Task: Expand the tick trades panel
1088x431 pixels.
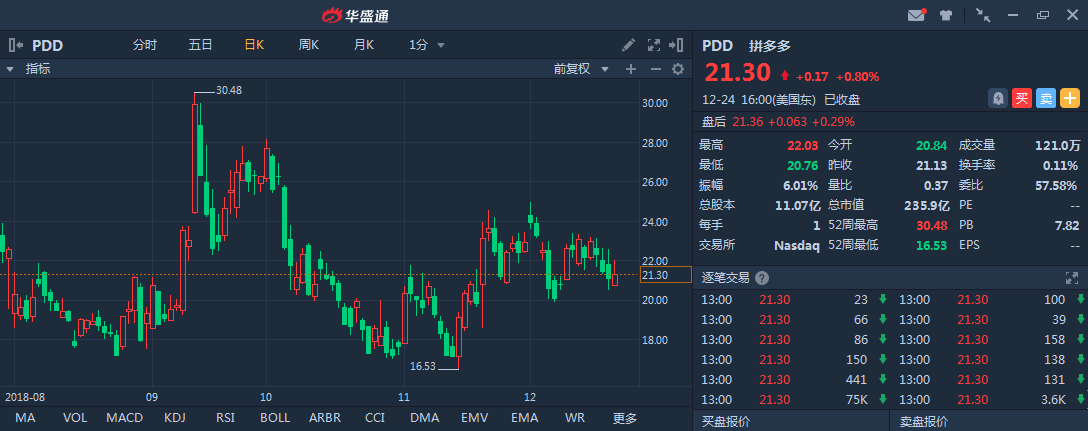Action: tap(1071, 278)
